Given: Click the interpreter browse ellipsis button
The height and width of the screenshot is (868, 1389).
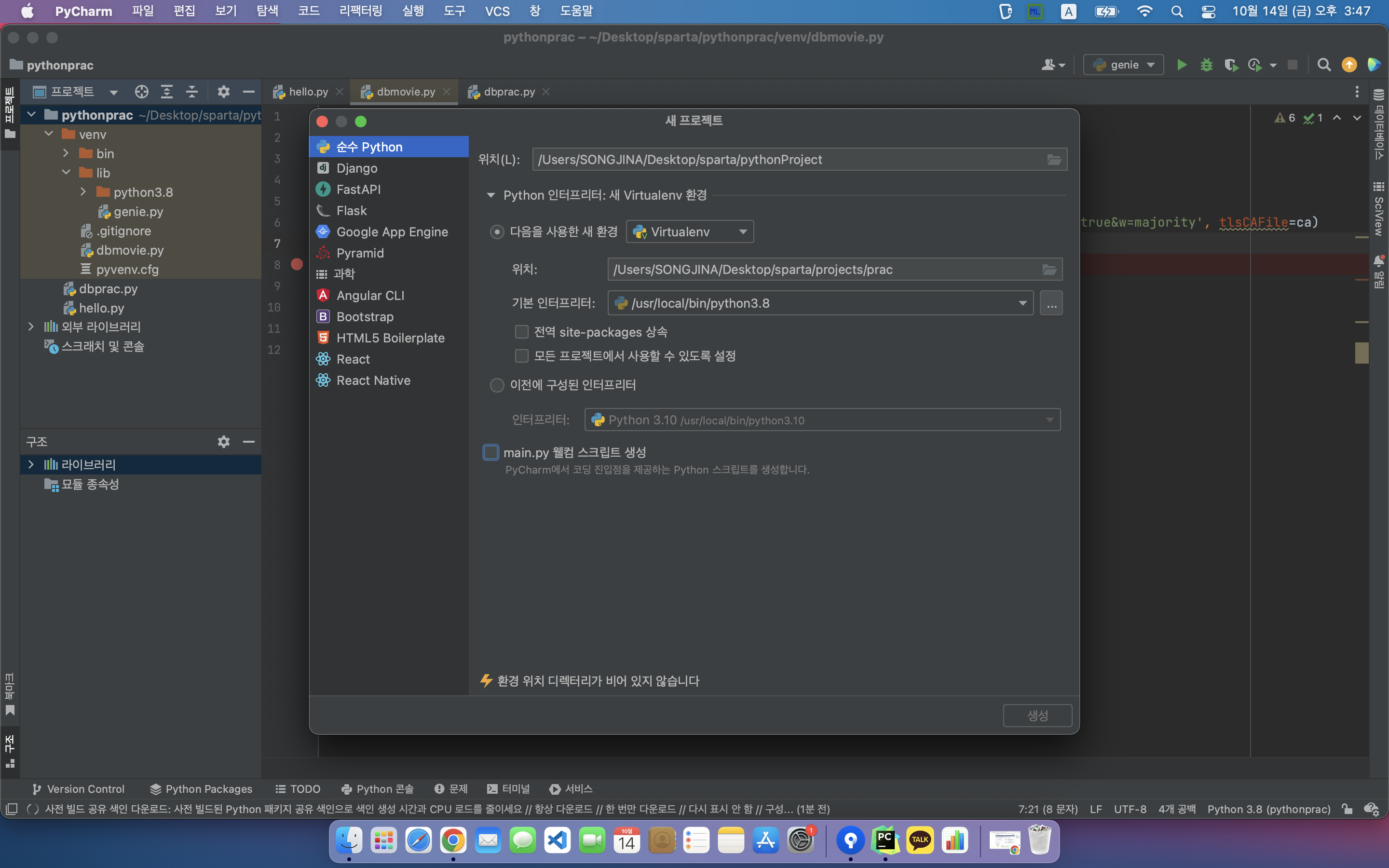Looking at the screenshot, I should point(1051,303).
